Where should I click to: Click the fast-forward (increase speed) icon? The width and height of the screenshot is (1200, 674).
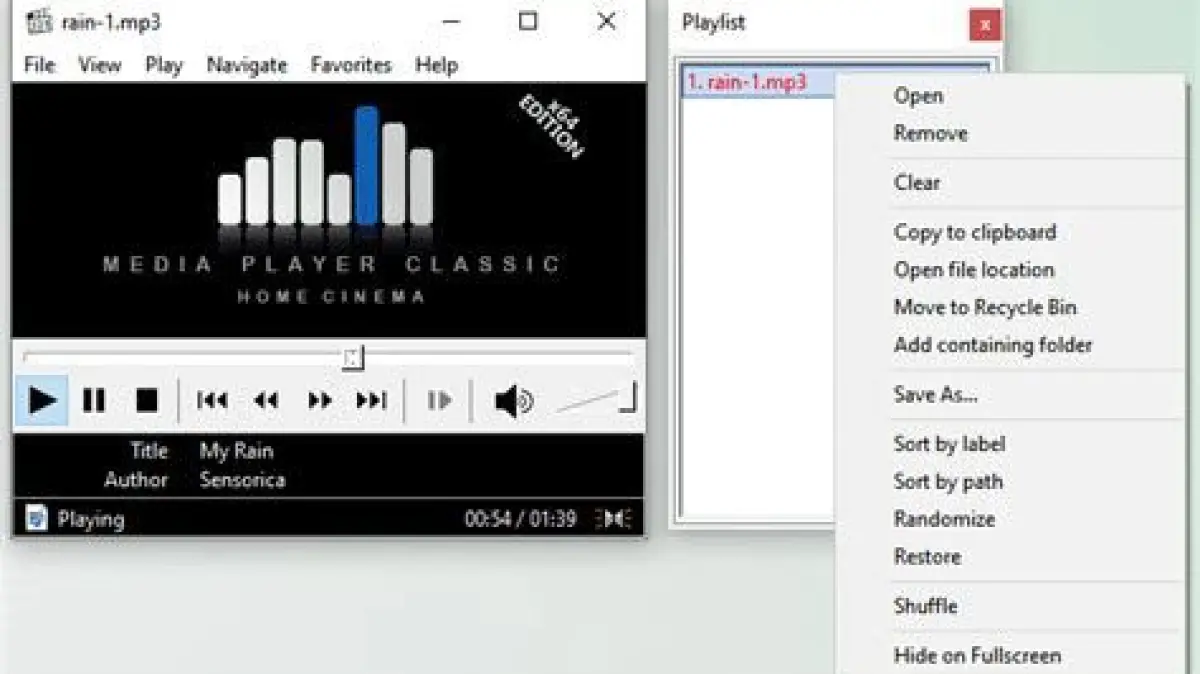click(319, 401)
